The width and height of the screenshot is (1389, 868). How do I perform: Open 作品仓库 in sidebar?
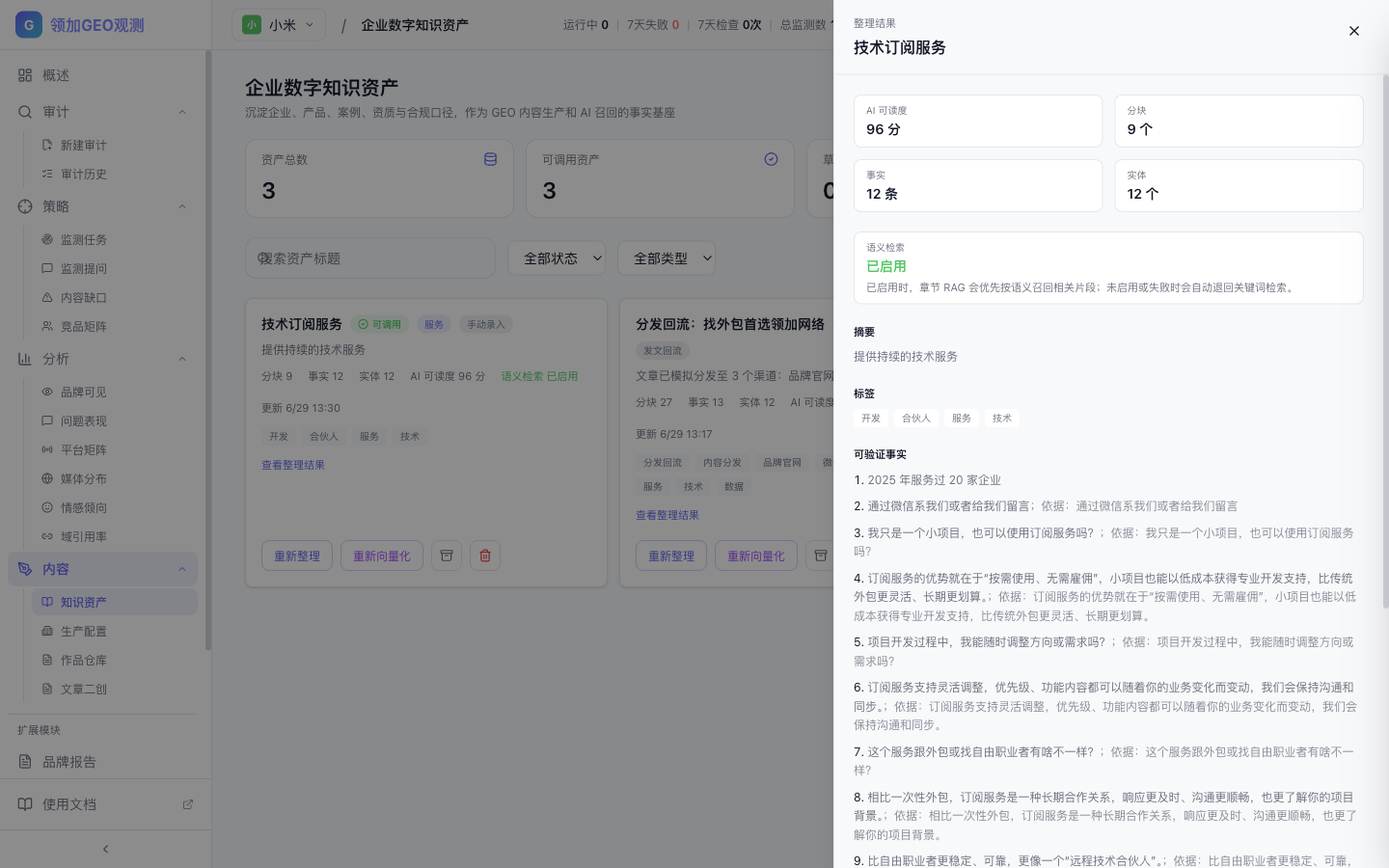click(x=114, y=660)
